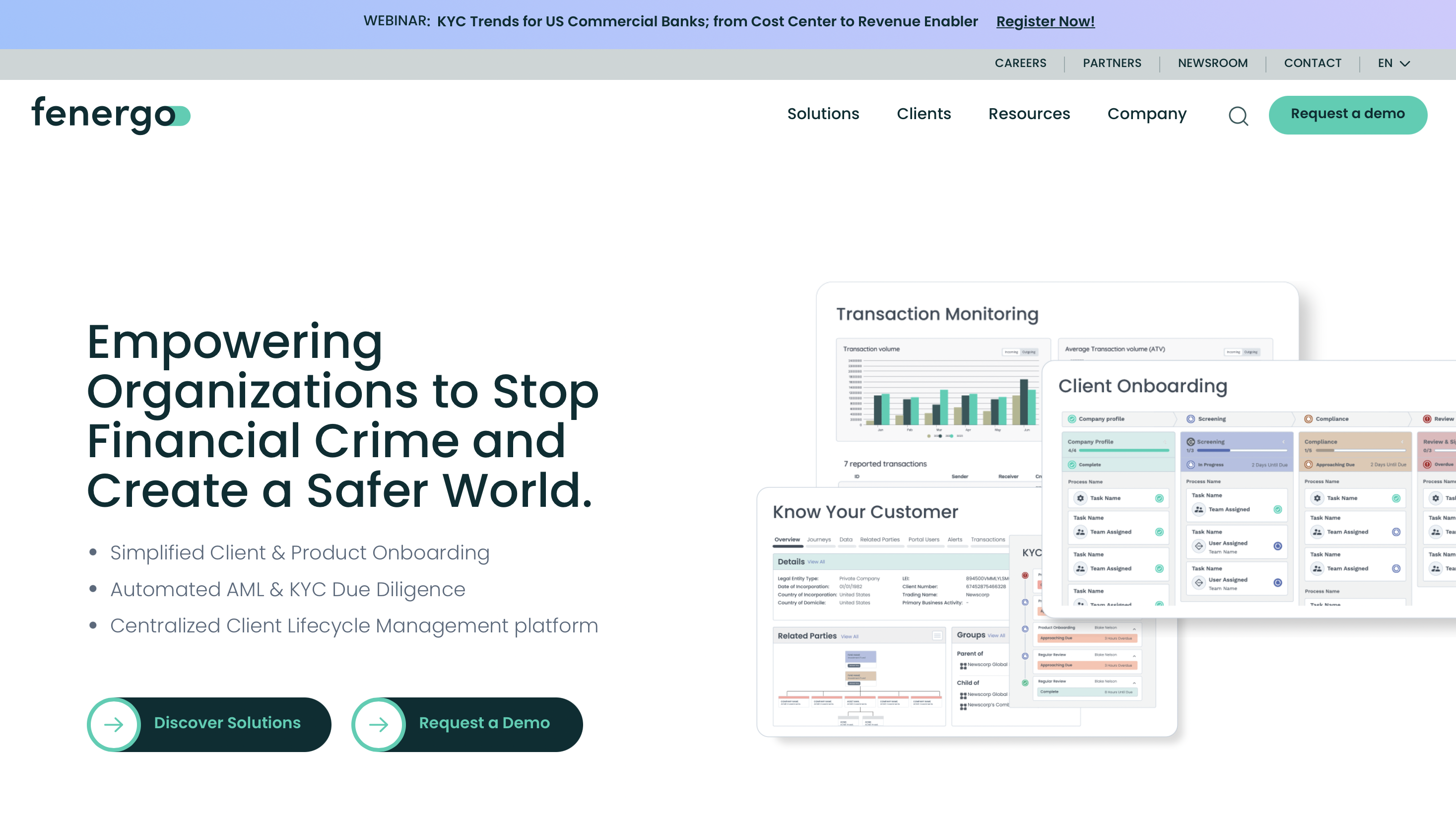Image resolution: width=1456 pixels, height=827 pixels.
Task: Open the site search magnifier icon
Action: [x=1239, y=116]
